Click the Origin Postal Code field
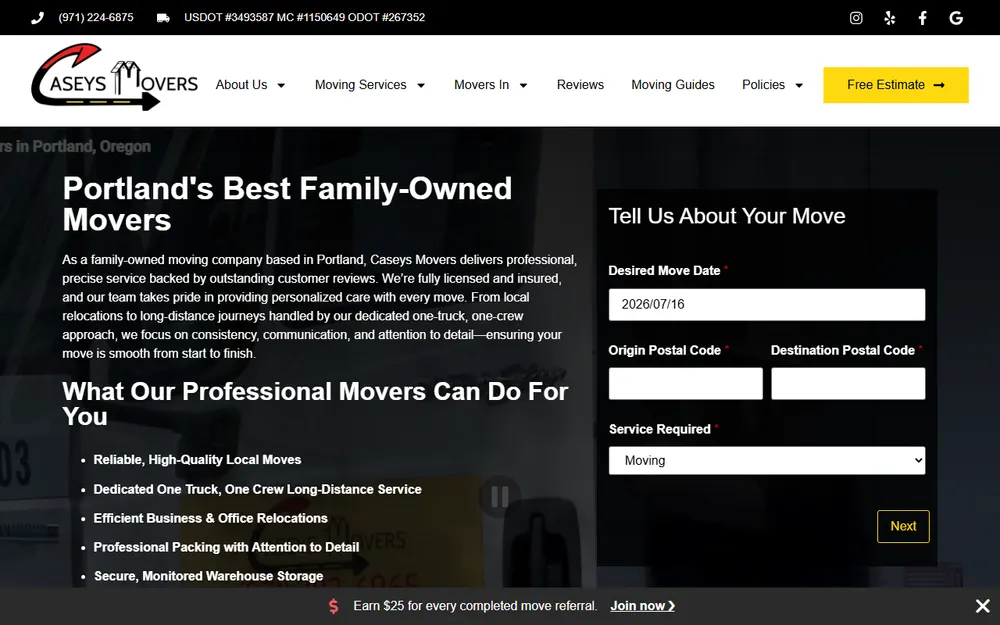Image resolution: width=1000 pixels, height=625 pixels. 686,383
